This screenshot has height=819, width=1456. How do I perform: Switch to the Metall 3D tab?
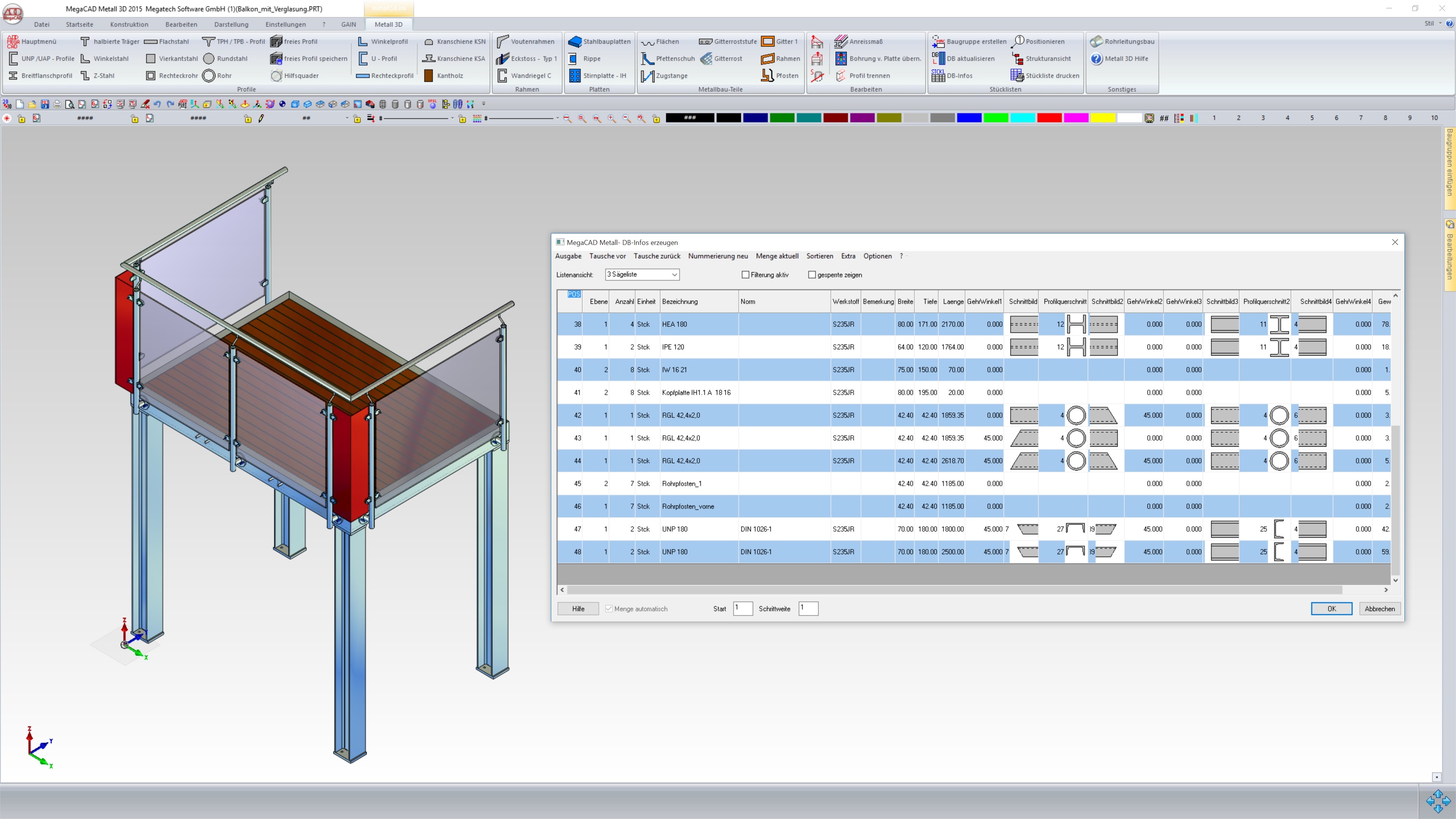pos(388,24)
